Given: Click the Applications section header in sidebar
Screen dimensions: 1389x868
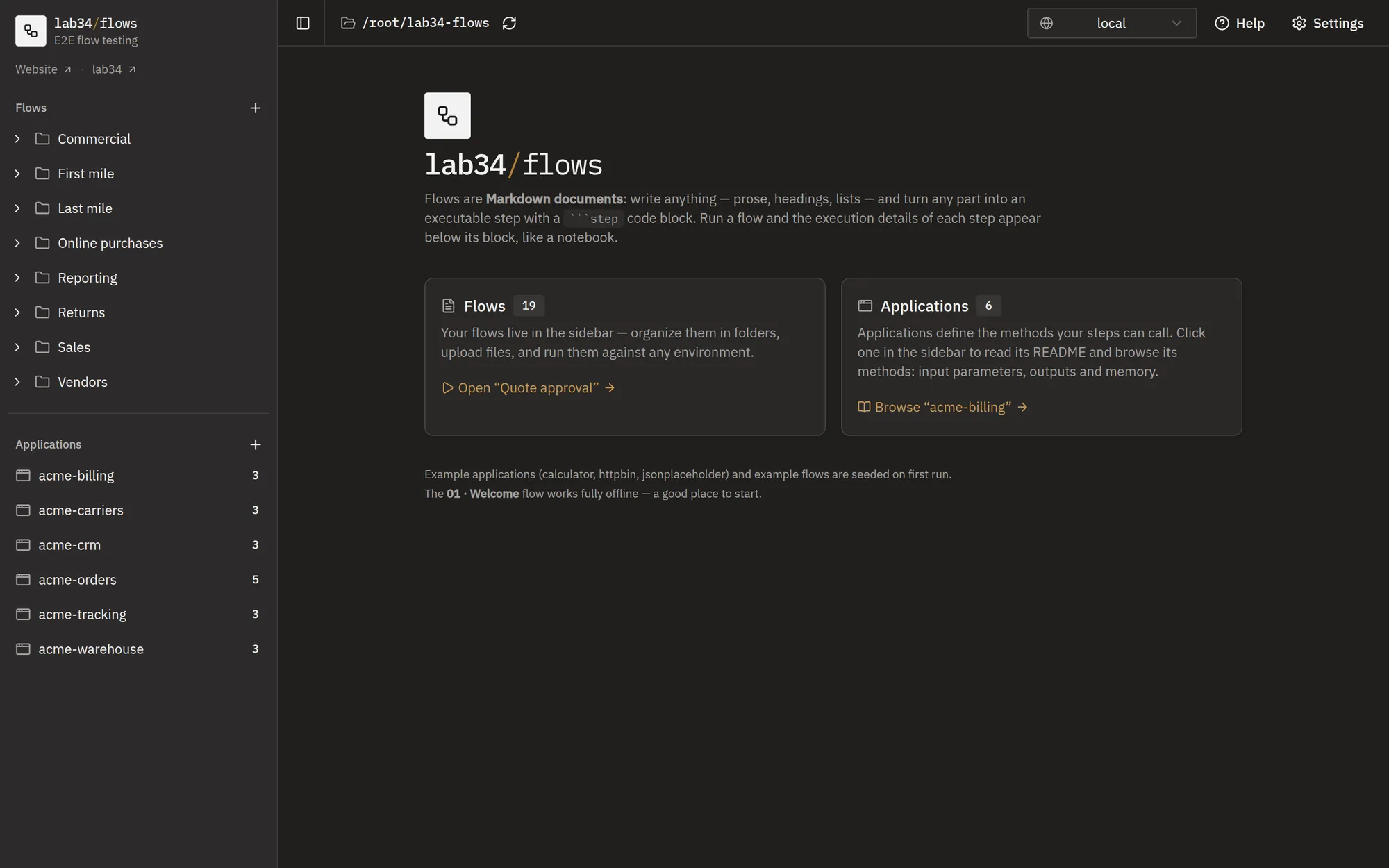Looking at the screenshot, I should point(48,444).
